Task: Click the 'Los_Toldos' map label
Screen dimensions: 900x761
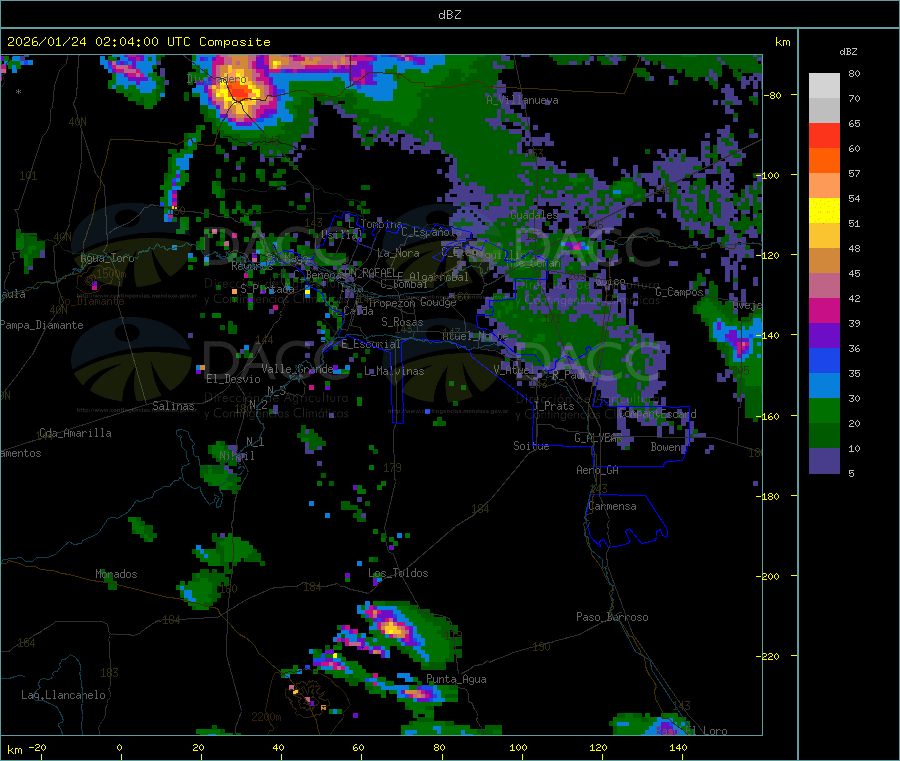Action: (x=398, y=573)
